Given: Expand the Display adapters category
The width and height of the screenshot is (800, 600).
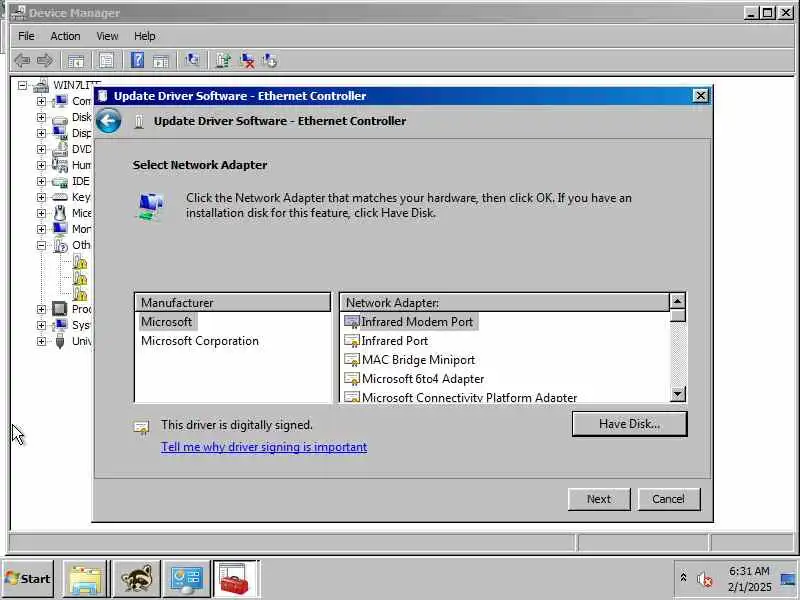Looking at the screenshot, I should 41,133.
